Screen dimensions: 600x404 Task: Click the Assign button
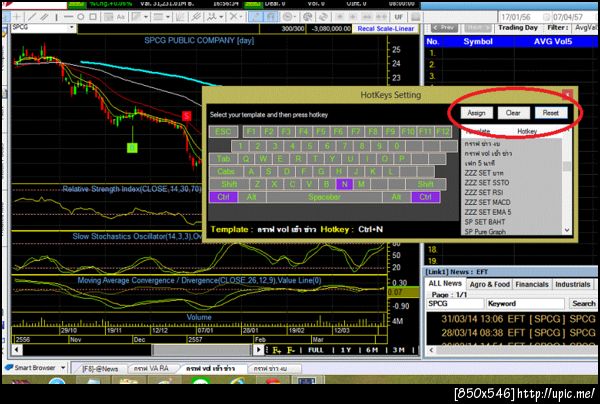(x=476, y=113)
